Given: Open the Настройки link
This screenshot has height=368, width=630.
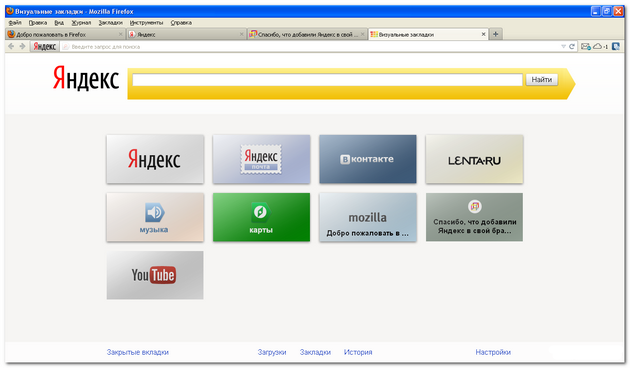Looking at the screenshot, I should 493,352.
